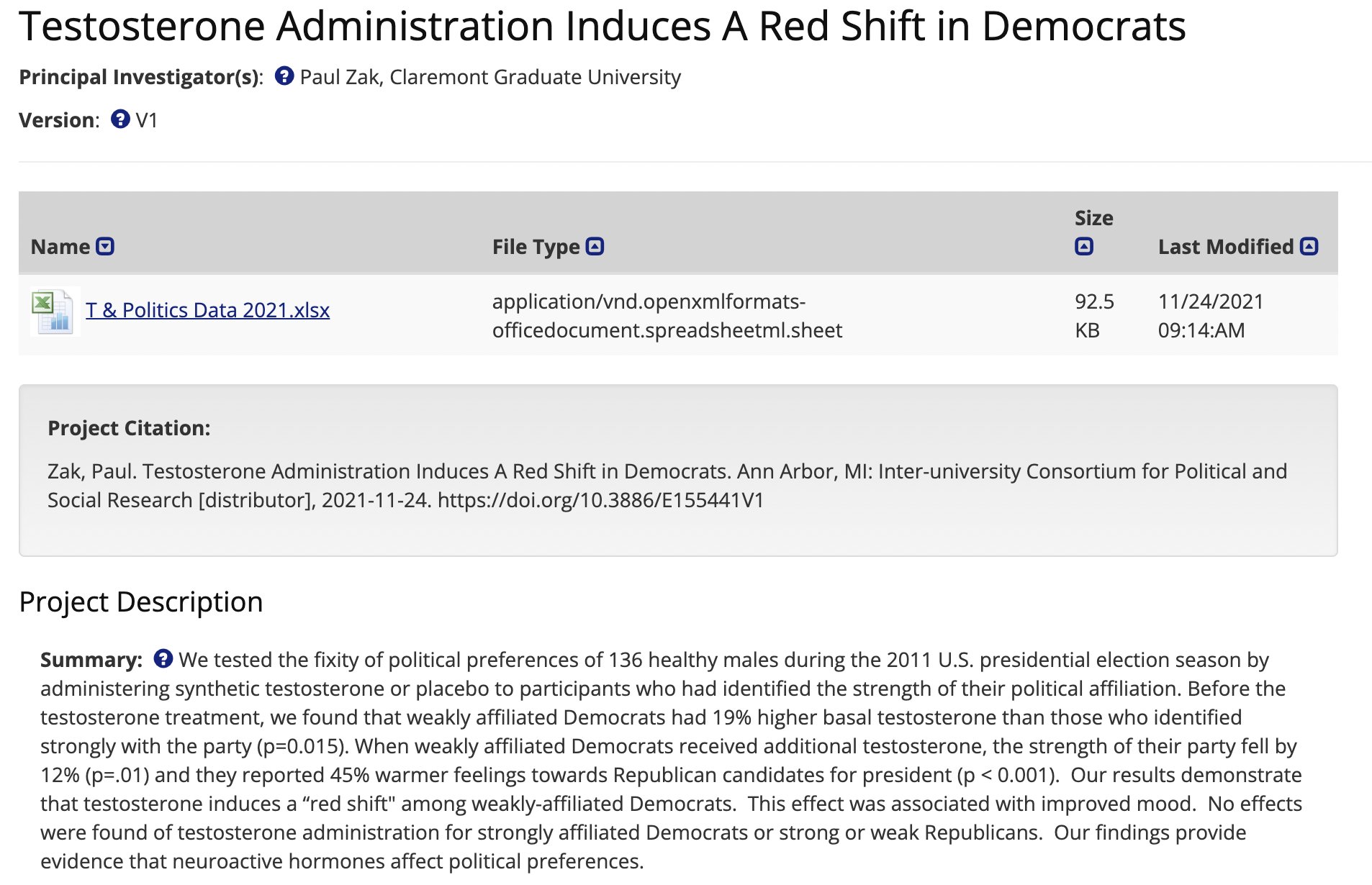Click the page title about Red Shift
The width and height of the screenshot is (1372, 885).
[602, 27]
